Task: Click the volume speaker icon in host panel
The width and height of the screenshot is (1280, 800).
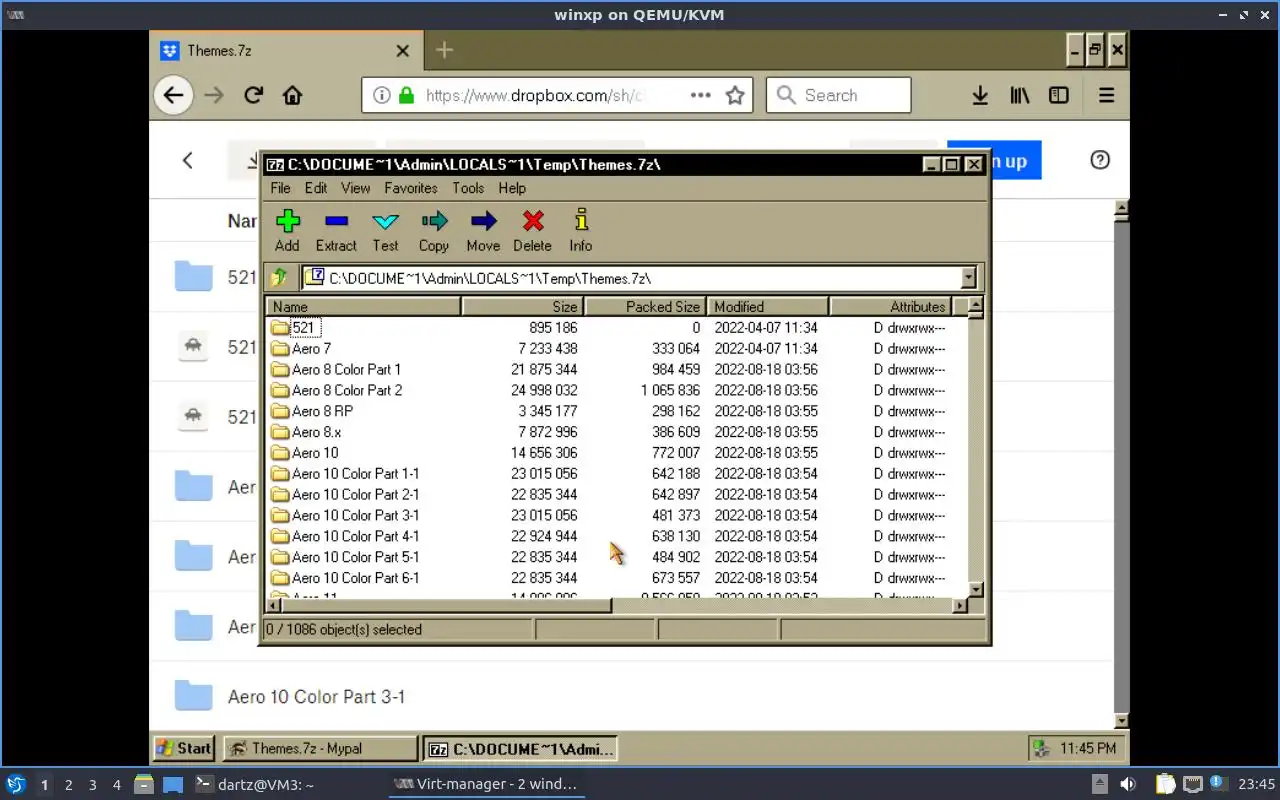Action: [1127, 784]
